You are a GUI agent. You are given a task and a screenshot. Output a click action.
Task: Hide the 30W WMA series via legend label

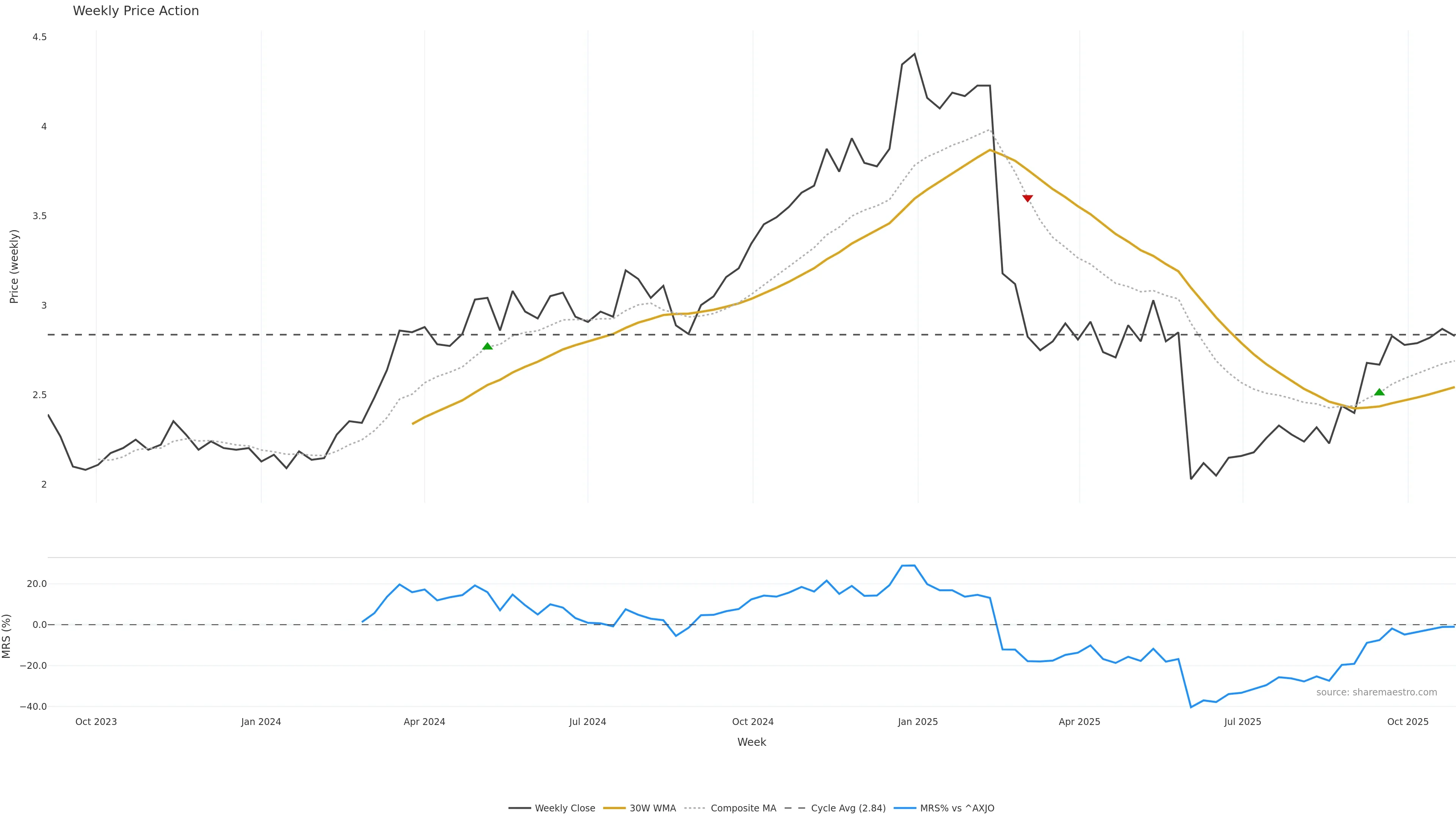point(653,808)
